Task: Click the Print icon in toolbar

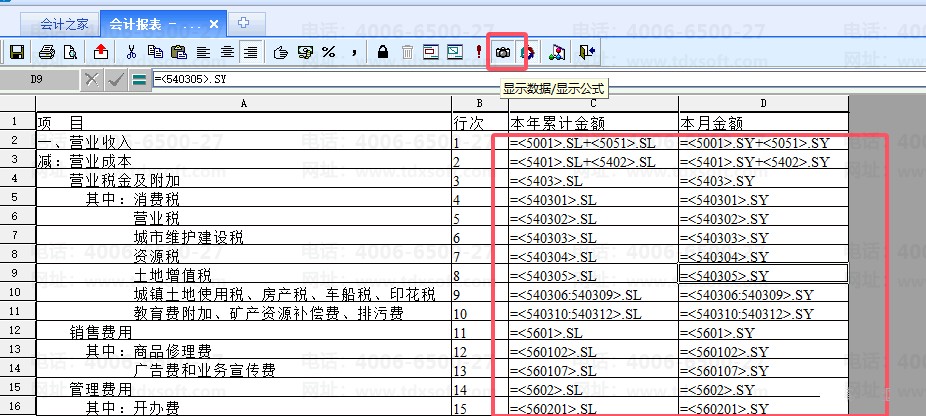Action: [47, 50]
